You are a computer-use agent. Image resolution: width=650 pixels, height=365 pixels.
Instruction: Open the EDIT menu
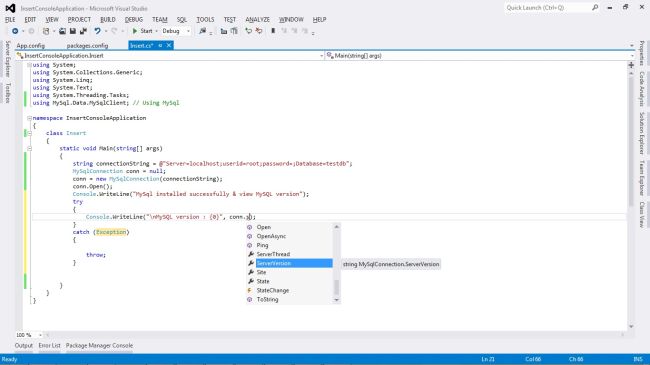pos(30,19)
